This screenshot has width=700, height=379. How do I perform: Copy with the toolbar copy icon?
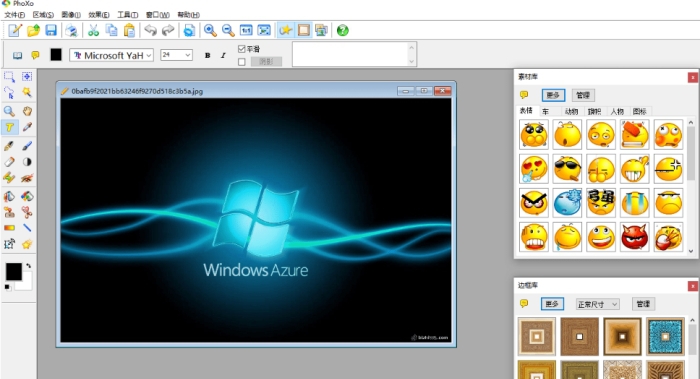click(111, 30)
